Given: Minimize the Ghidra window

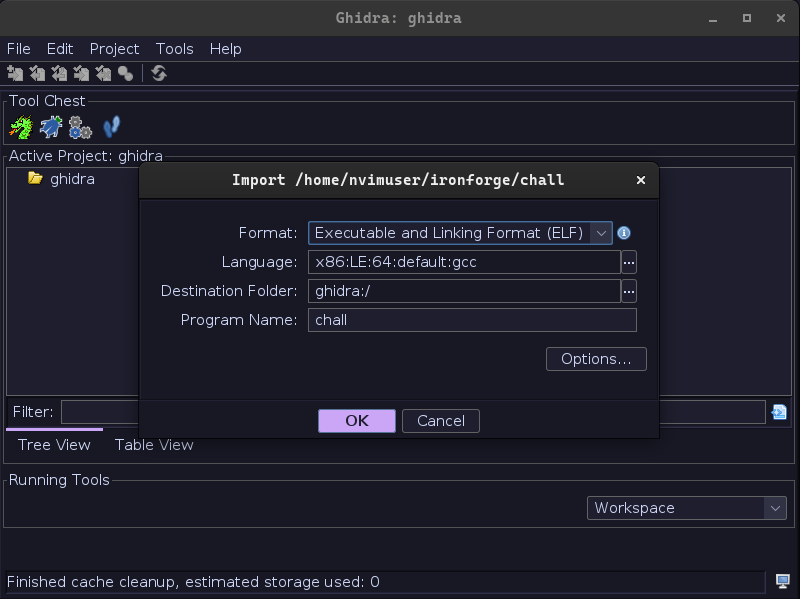Looking at the screenshot, I should coord(713,18).
